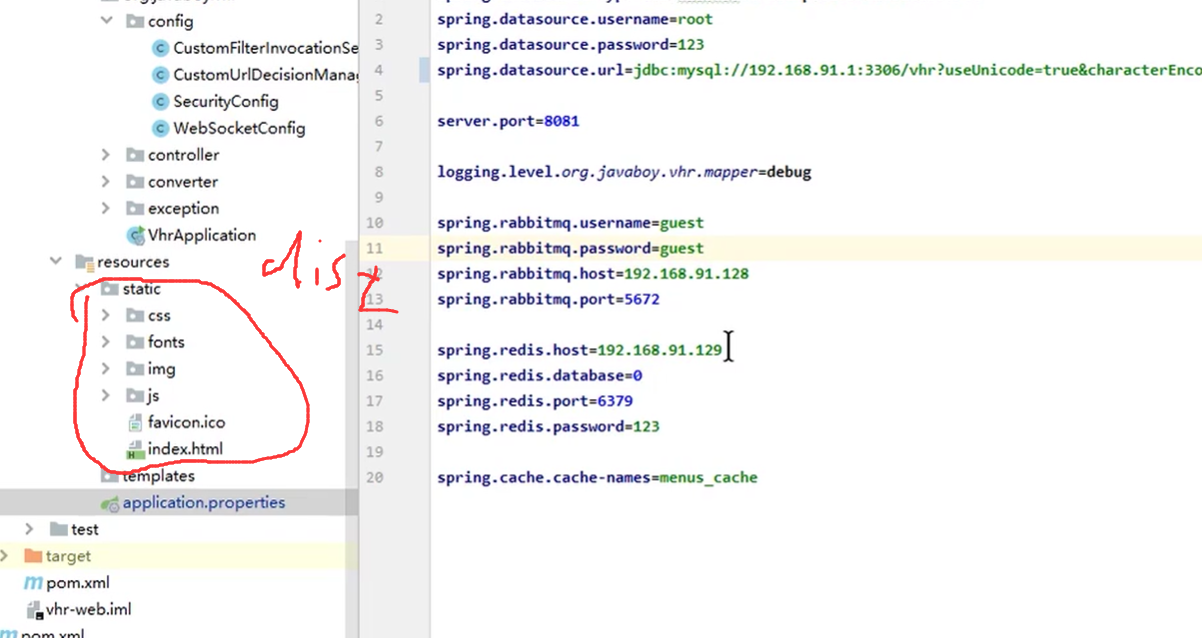Open VhrApplication main class
This screenshot has height=638, width=1202.
pyautogui.click(x=202, y=235)
